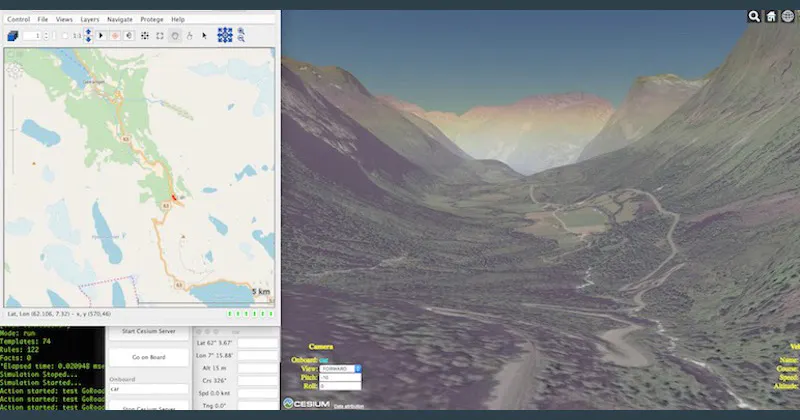The height and width of the screenshot is (420, 800).
Task: Select the hand pan tool
Action: tap(189, 36)
